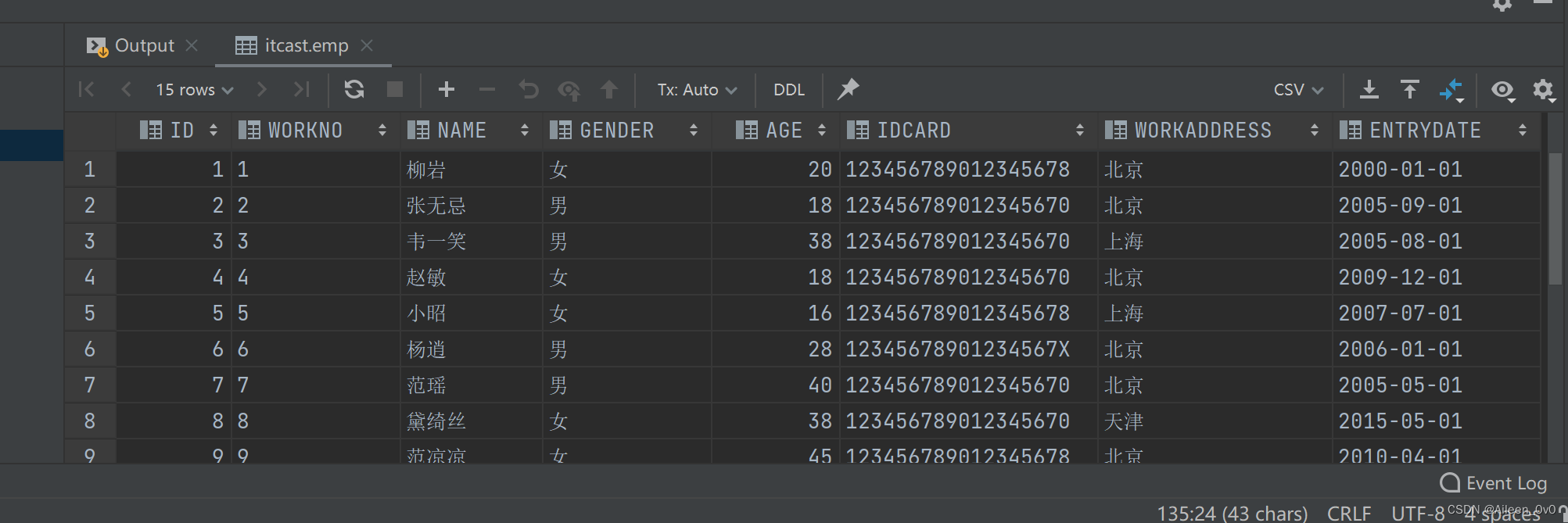Viewport: 1568px width, 523px height.
Task: Jump to the last page arrow
Action: [302, 90]
